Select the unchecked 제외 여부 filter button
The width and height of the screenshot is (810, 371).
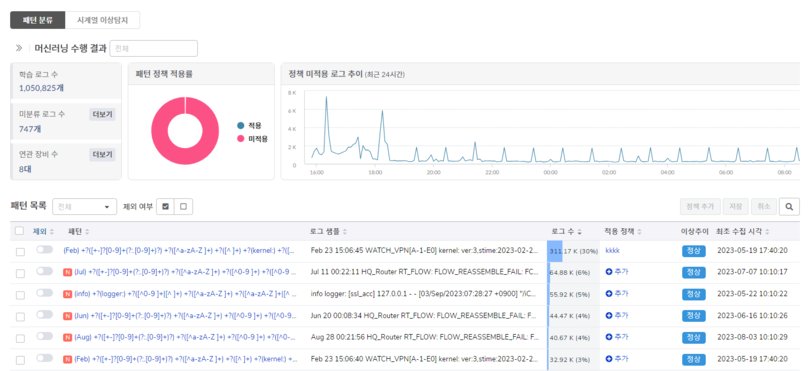point(183,206)
